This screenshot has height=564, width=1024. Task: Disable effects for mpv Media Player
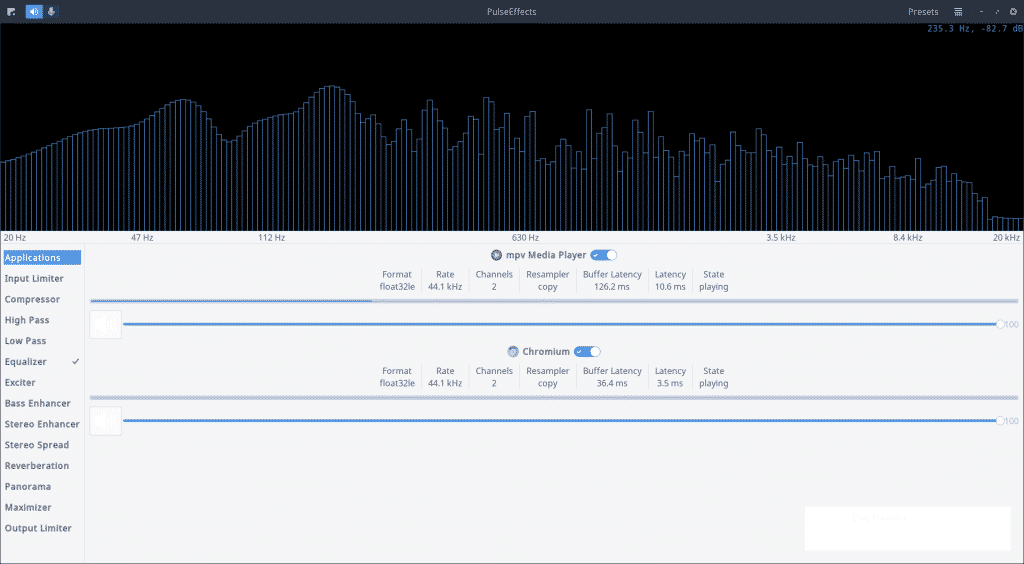pyautogui.click(x=603, y=255)
